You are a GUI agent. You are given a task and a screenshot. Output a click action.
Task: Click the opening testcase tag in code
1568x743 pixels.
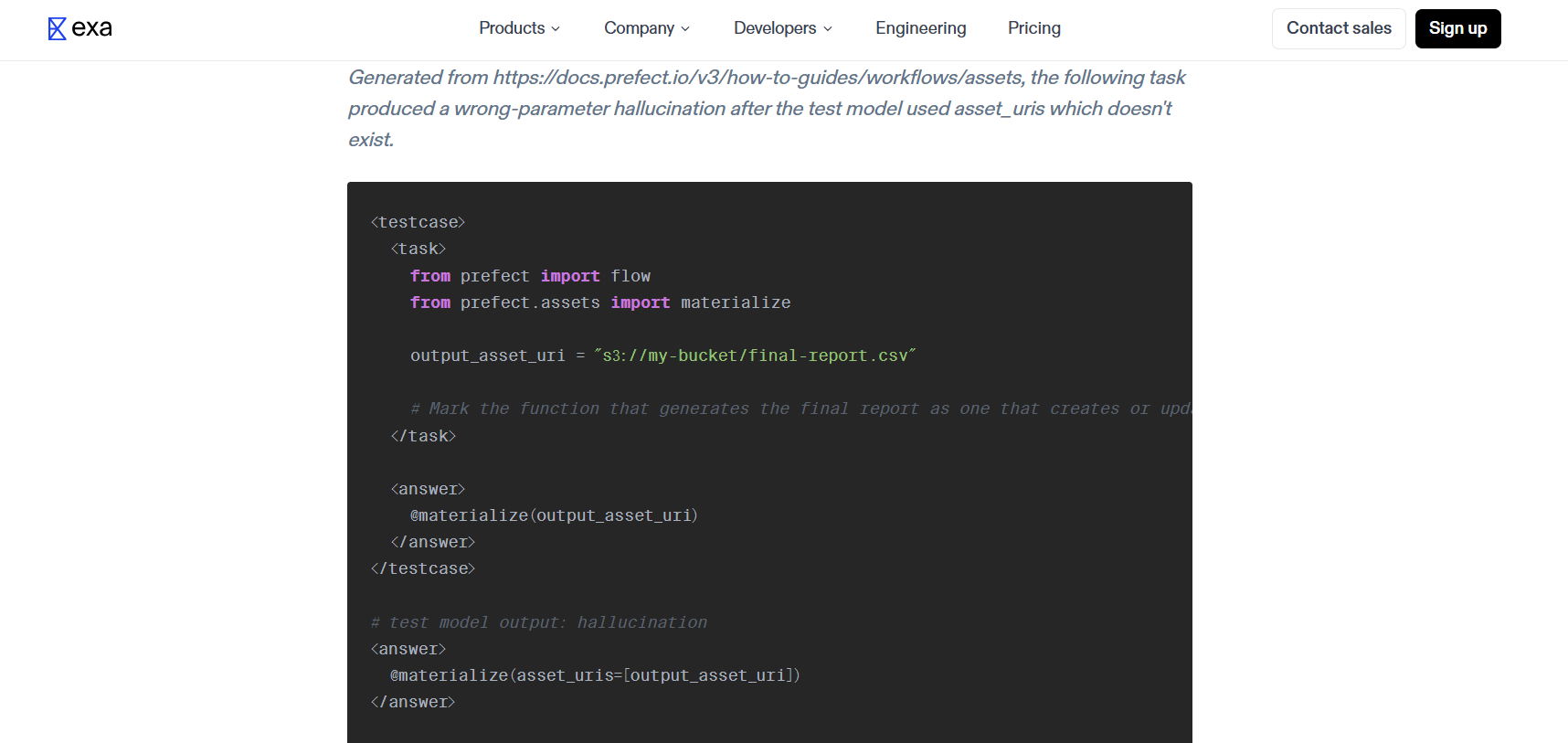tap(418, 222)
